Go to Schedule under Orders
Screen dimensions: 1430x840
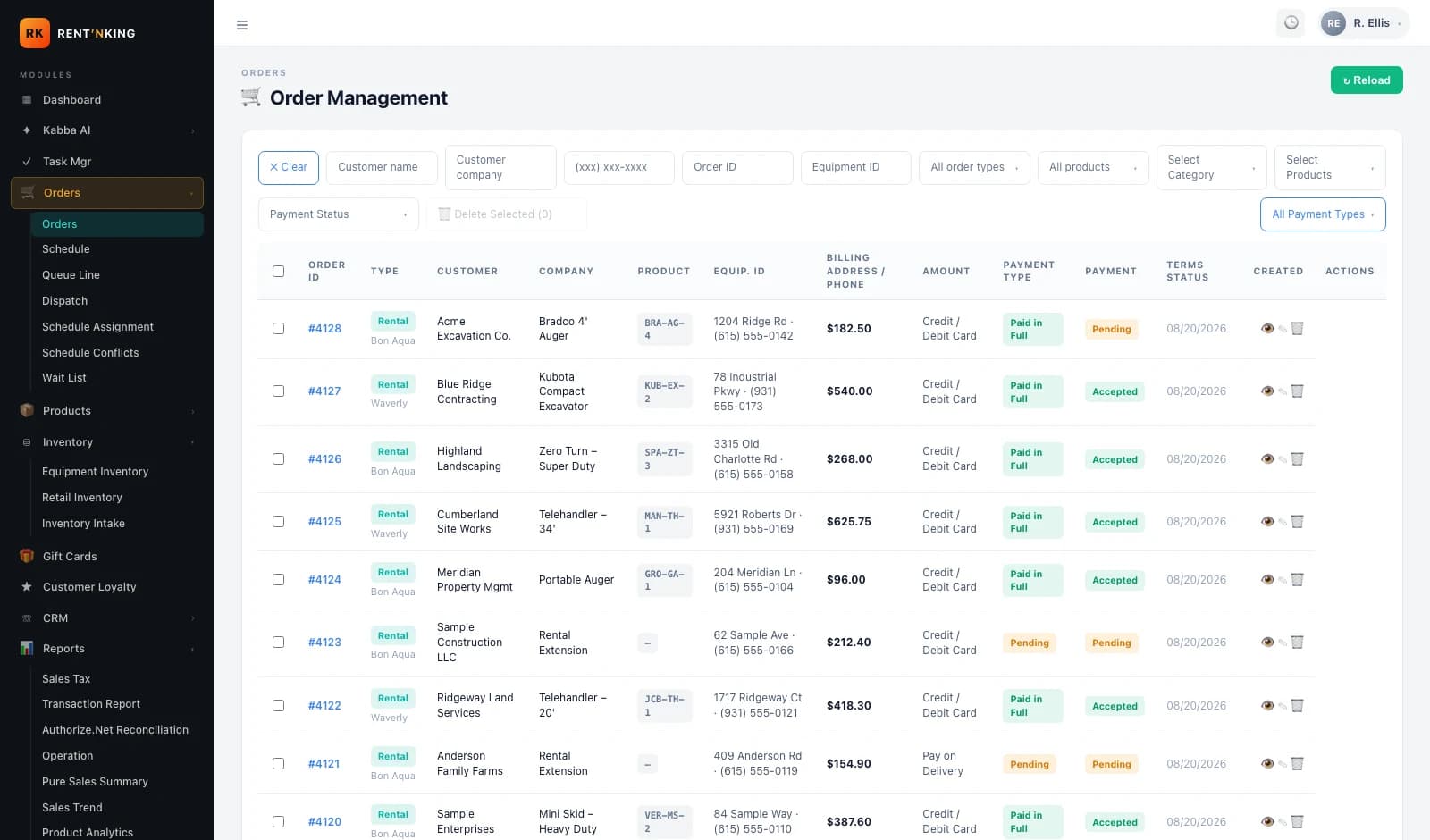click(x=117, y=249)
